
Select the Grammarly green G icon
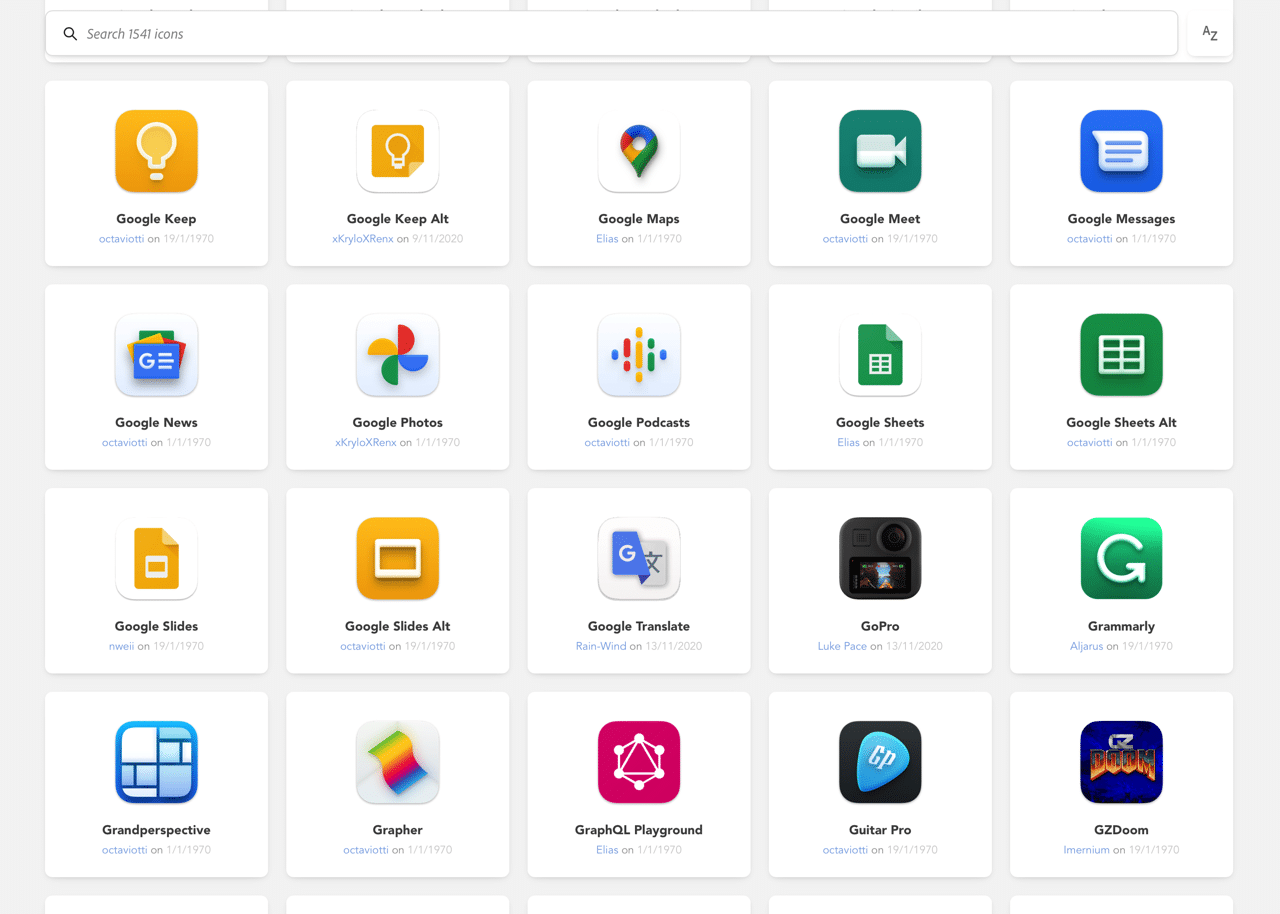(1121, 559)
